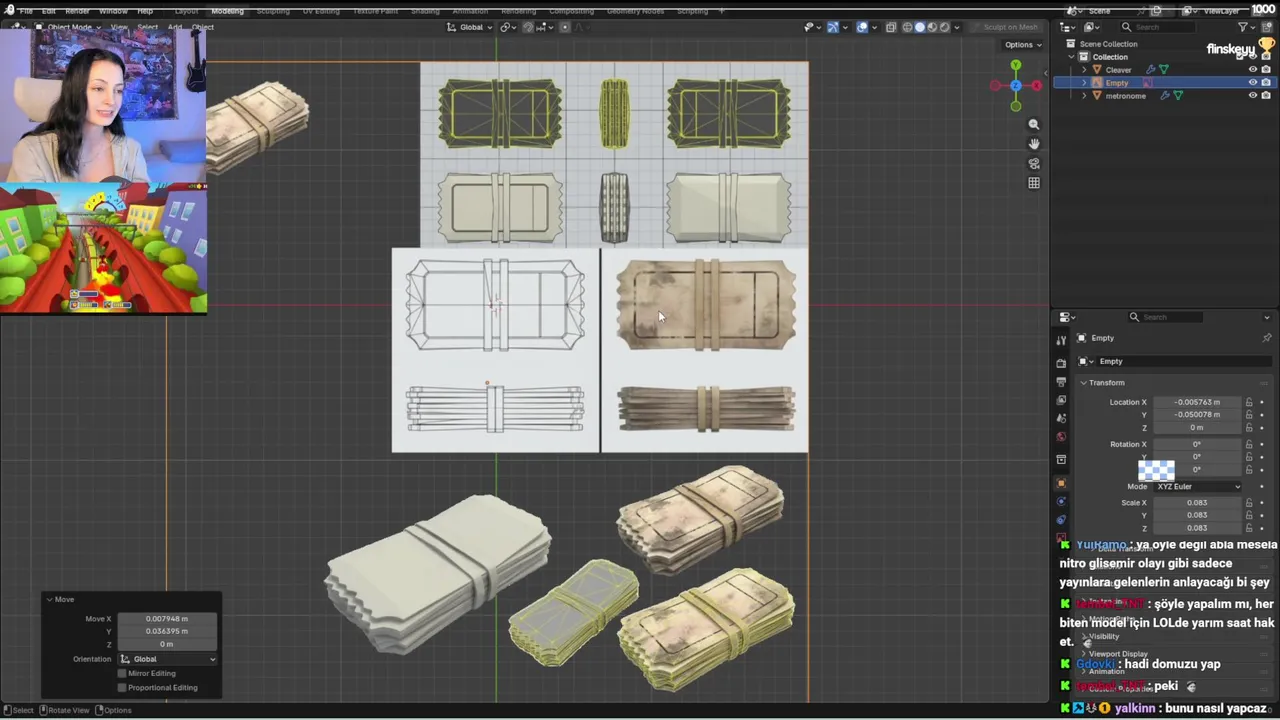Activate the pan hand tool in viewport
Viewport: 1280px width, 720px height.
pyautogui.click(x=1034, y=144)
